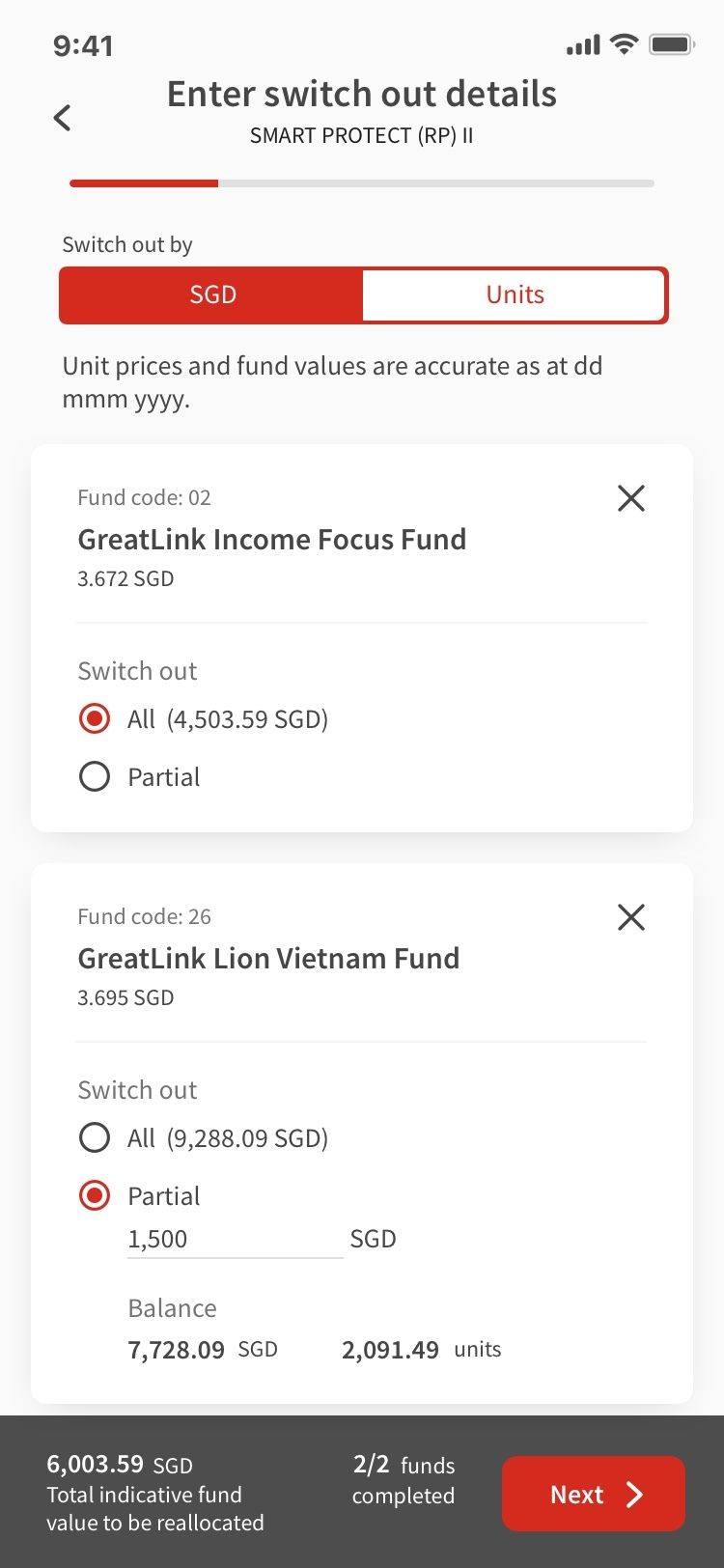724x1568 pixels.
Task: Select All for Income Focus Fund
Action: [95, 719]
